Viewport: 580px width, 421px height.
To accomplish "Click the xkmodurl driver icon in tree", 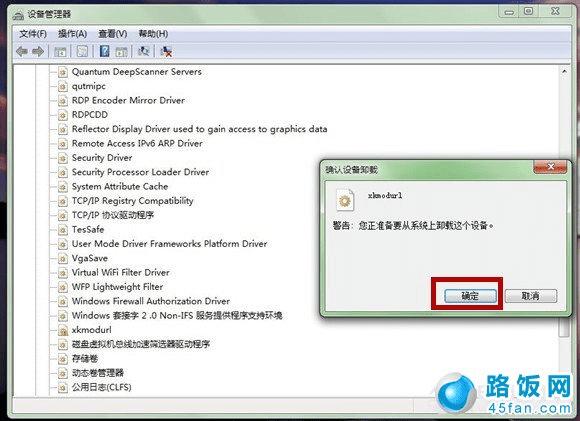I will (x=63, y=330).
